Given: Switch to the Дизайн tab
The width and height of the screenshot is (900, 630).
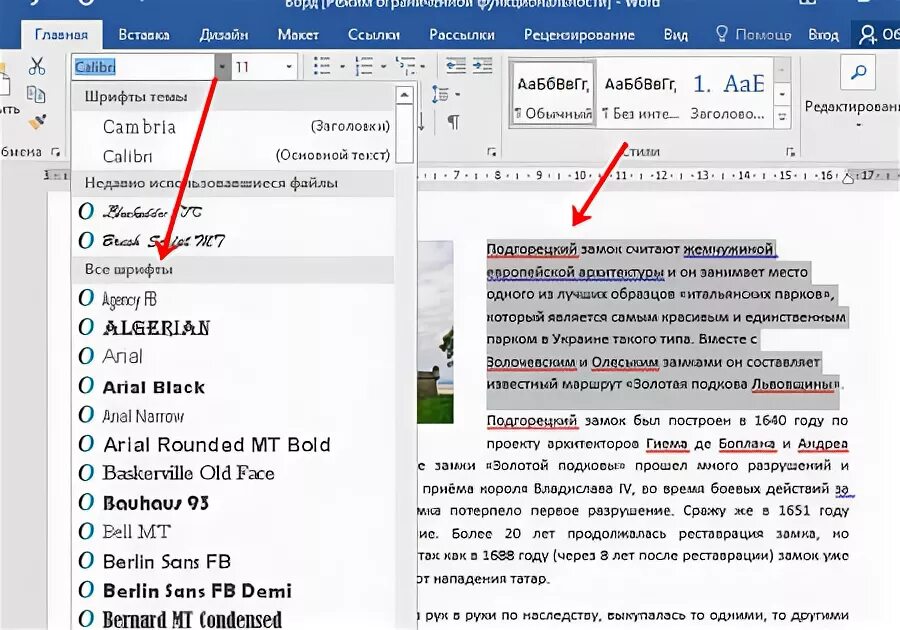Looking at the screenshot, I should [224, 35].
